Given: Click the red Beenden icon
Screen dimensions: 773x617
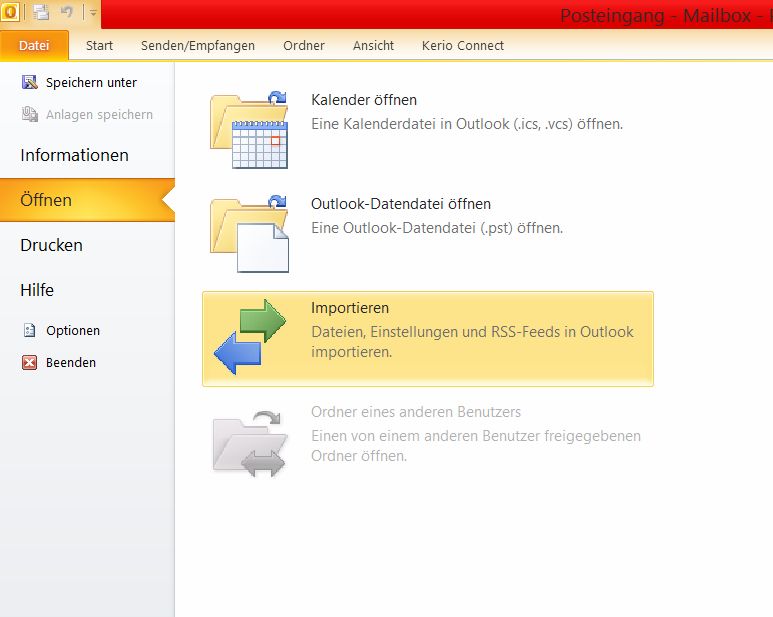Looking at the screenshot, I should [x=30, y=362].
